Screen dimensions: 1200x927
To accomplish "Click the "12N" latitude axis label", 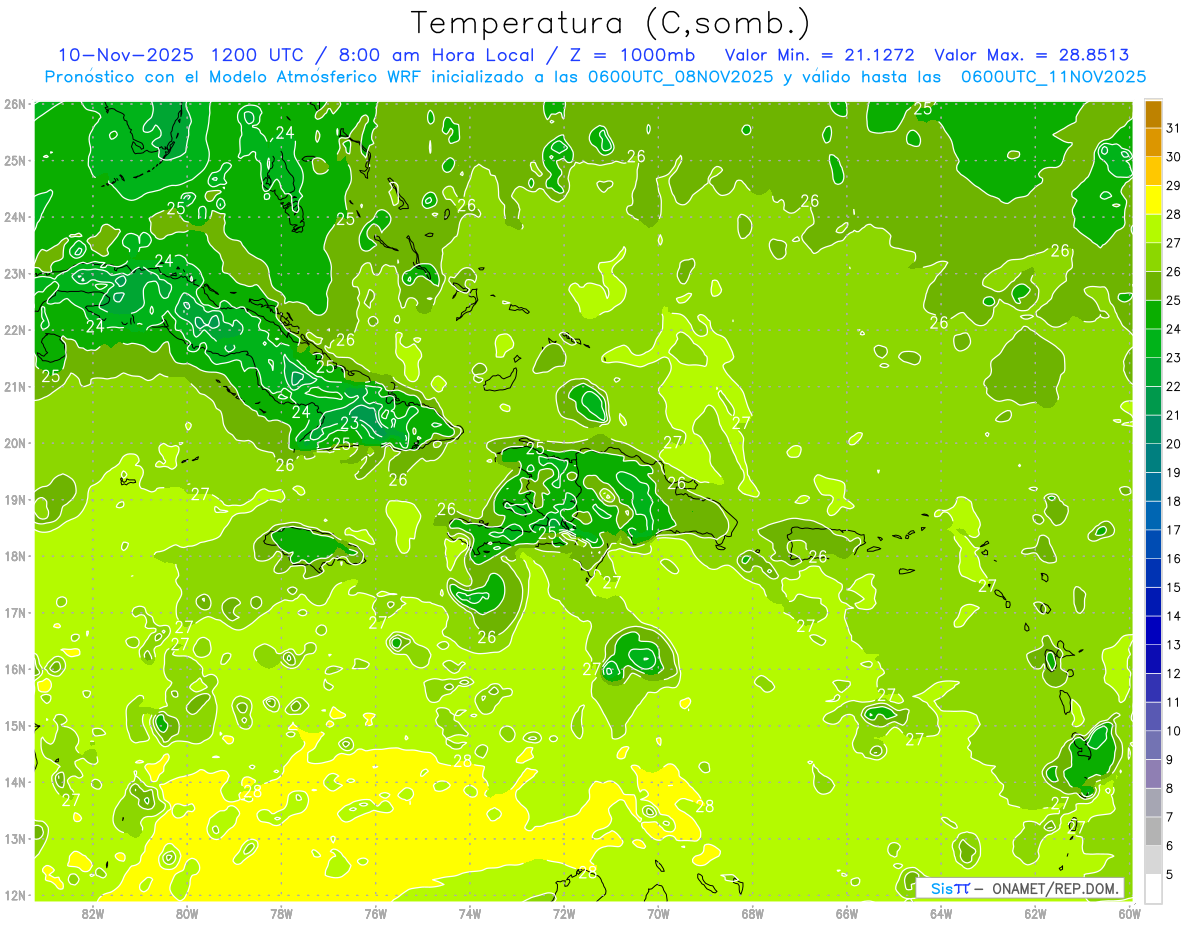I will [14, 895].
